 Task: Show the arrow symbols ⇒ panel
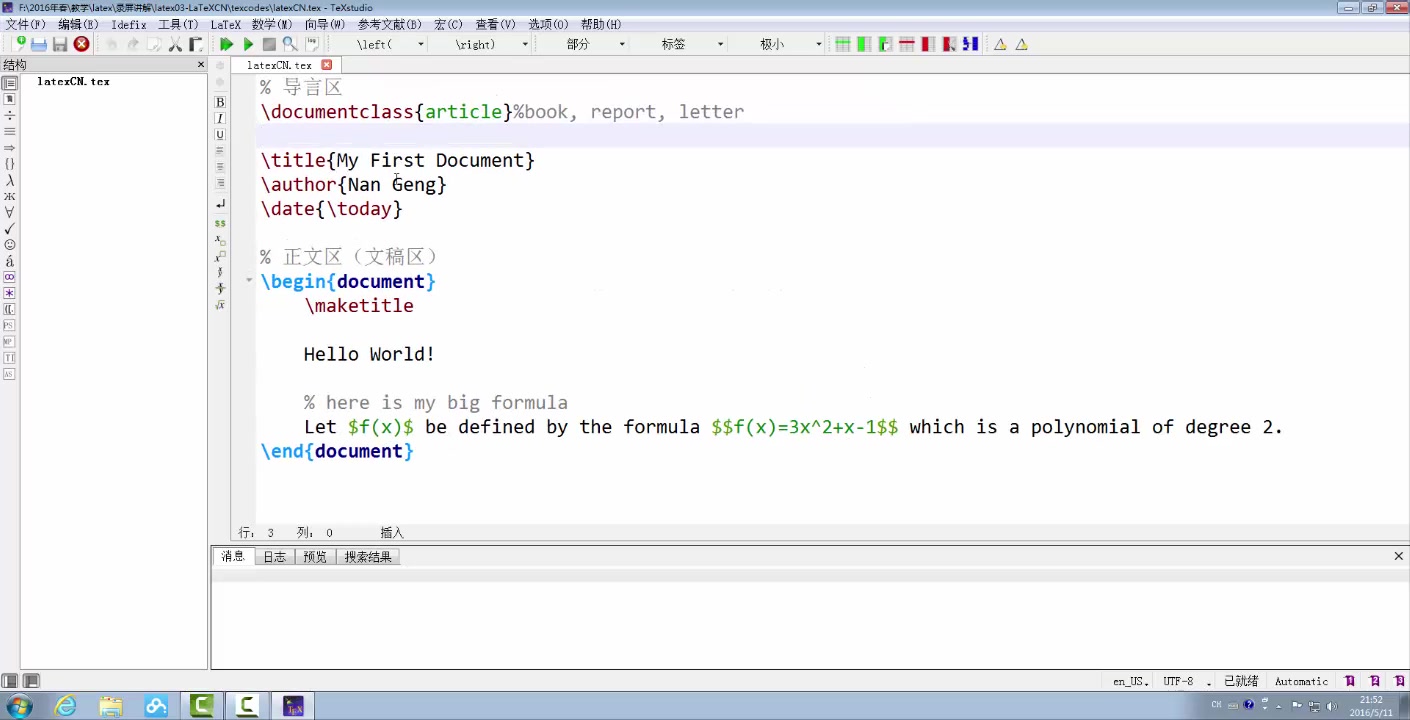click(x=9, y=148)
